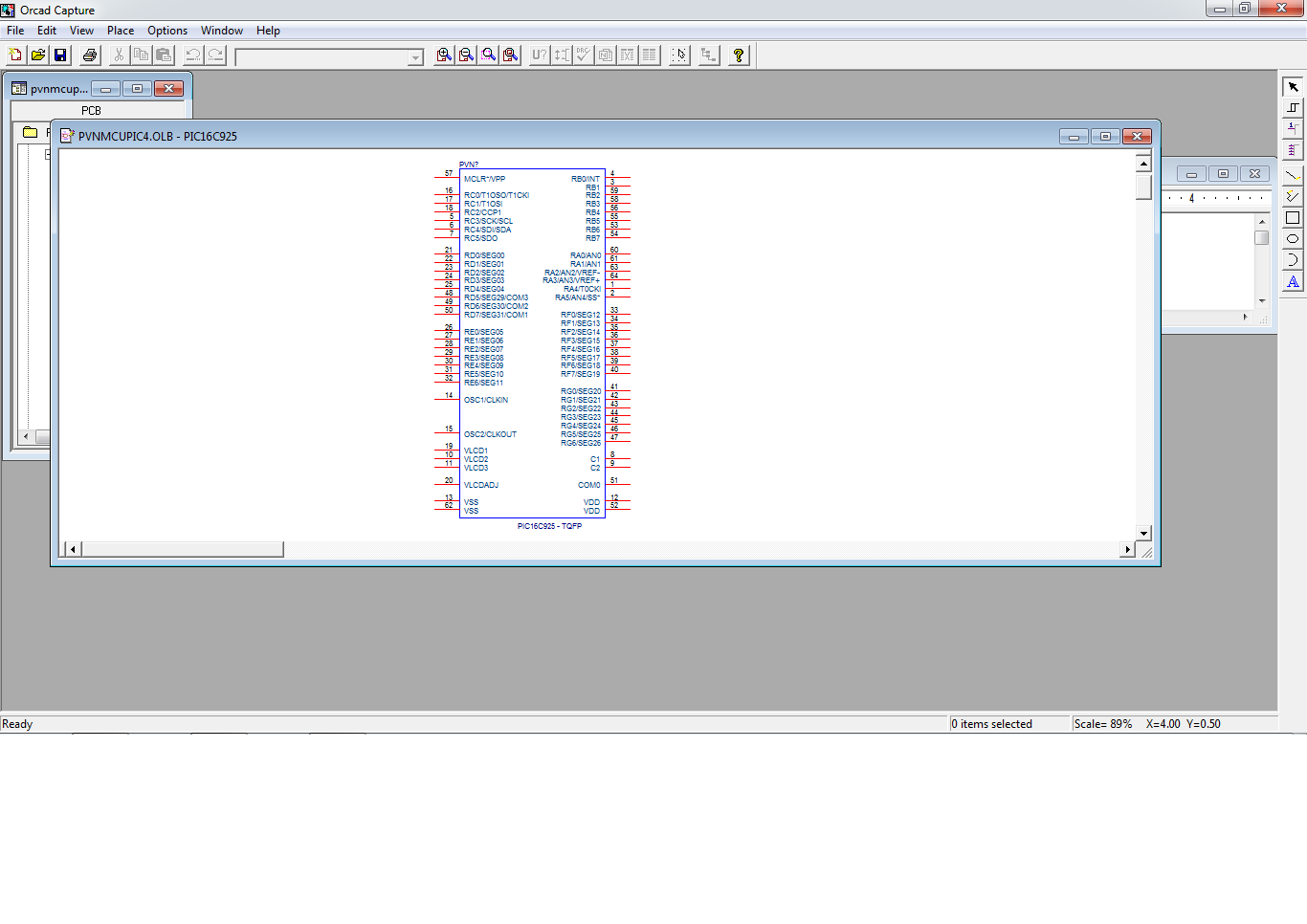1307x924 pixels.
Task: Click the part editor horizontal scrollbar thumb
Action: 183,549
